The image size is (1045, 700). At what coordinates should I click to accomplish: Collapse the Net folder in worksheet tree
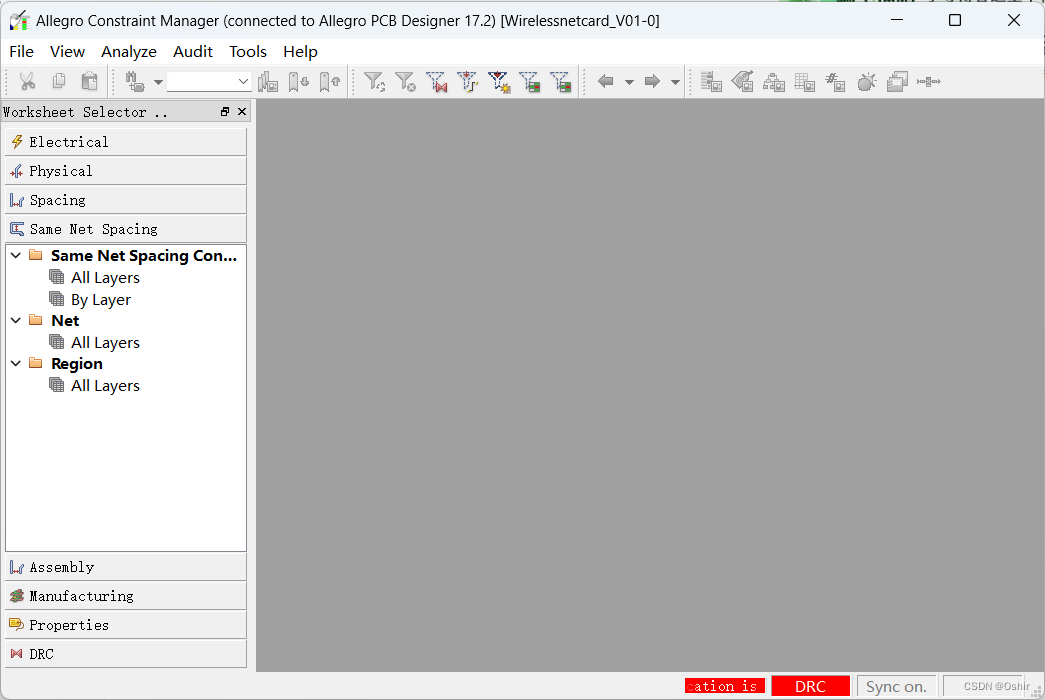(x=16, y=321)
